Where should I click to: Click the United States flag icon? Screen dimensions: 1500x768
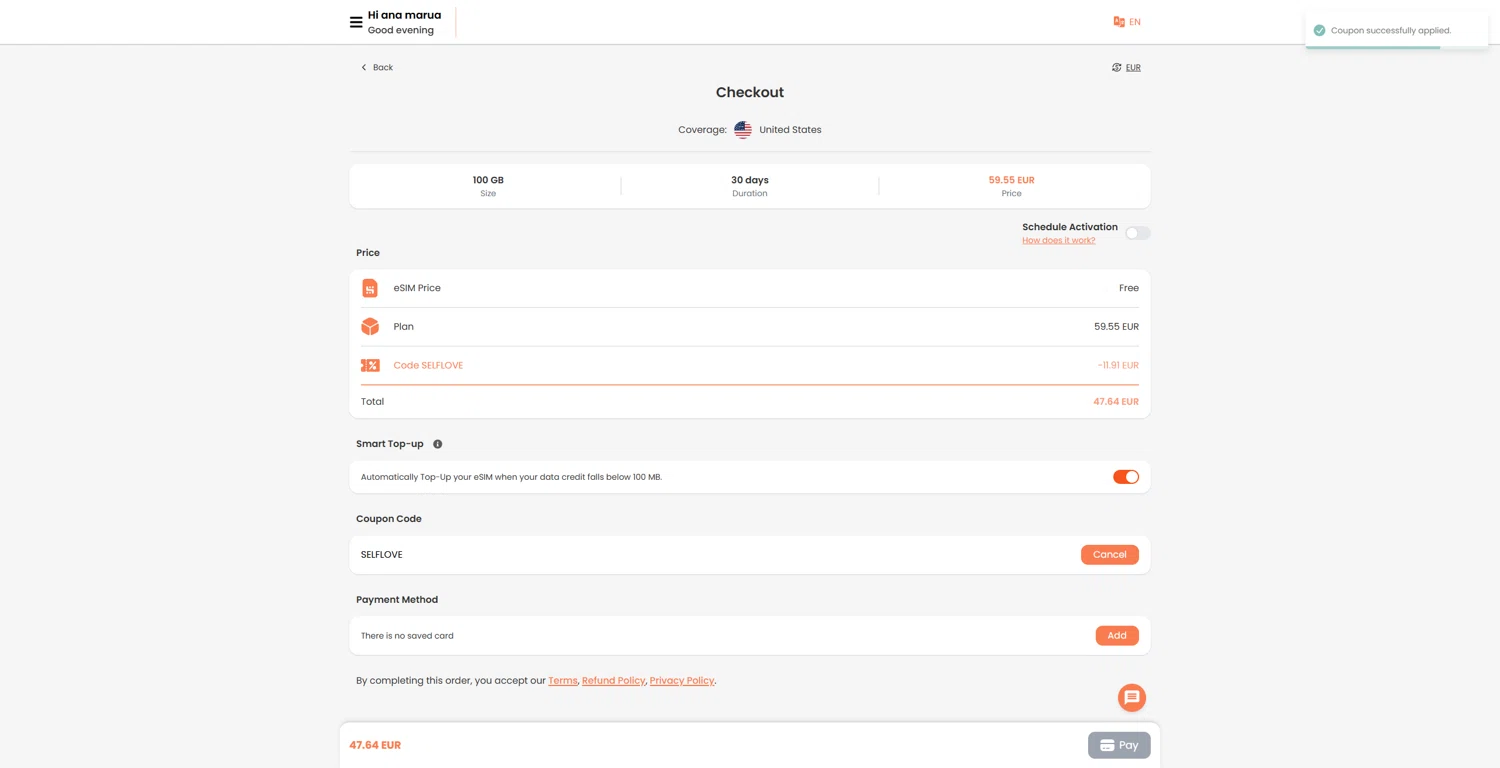tap(743, 130)
